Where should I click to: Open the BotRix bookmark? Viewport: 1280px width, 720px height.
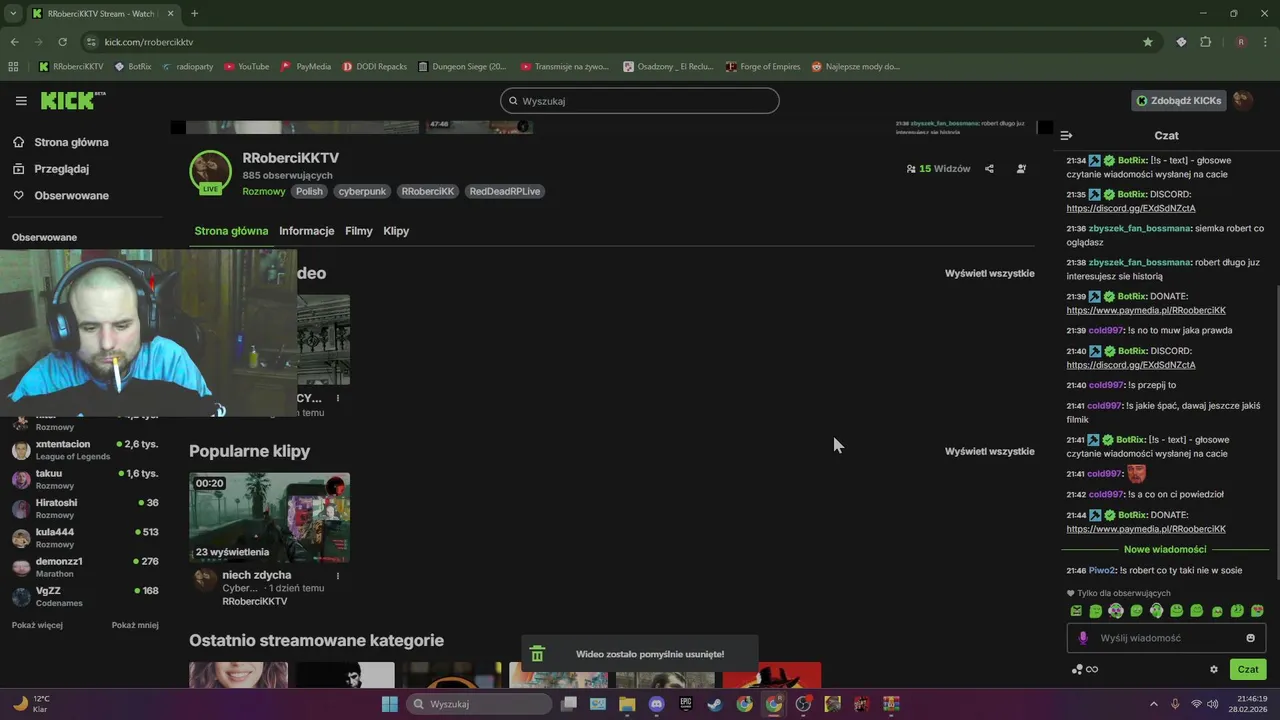point(133,66)
